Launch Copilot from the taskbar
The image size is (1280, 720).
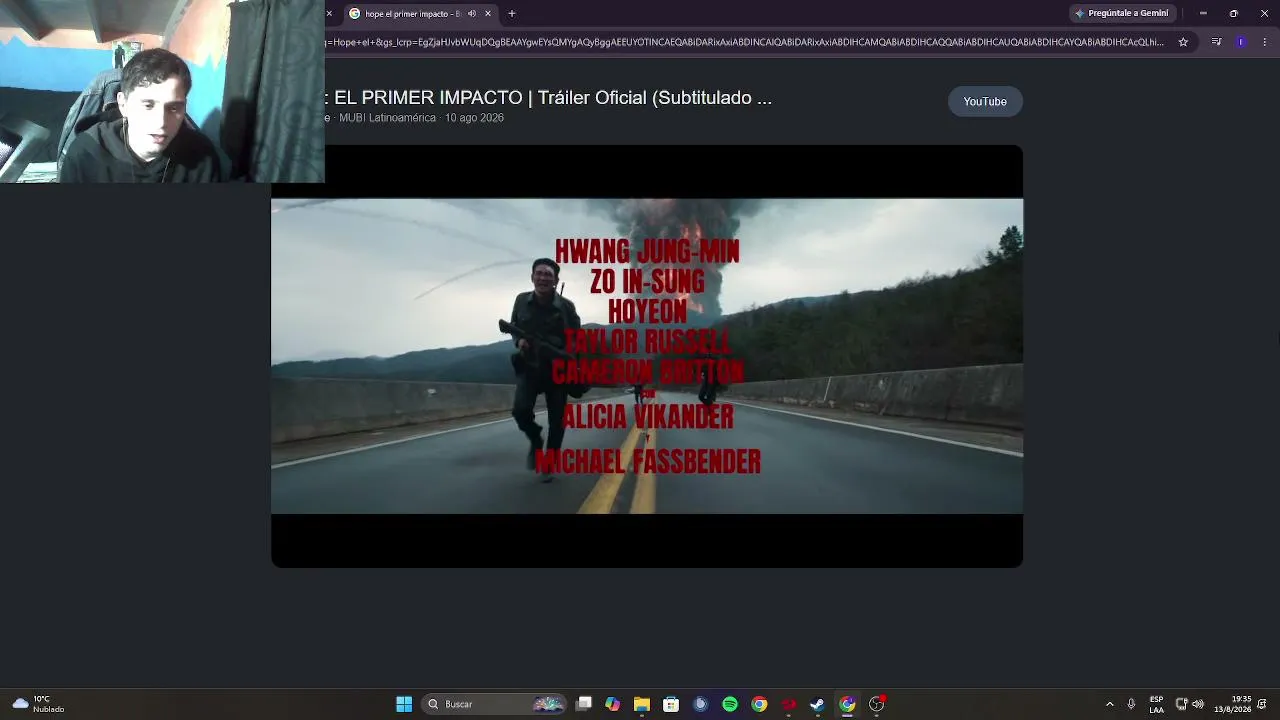613,704
